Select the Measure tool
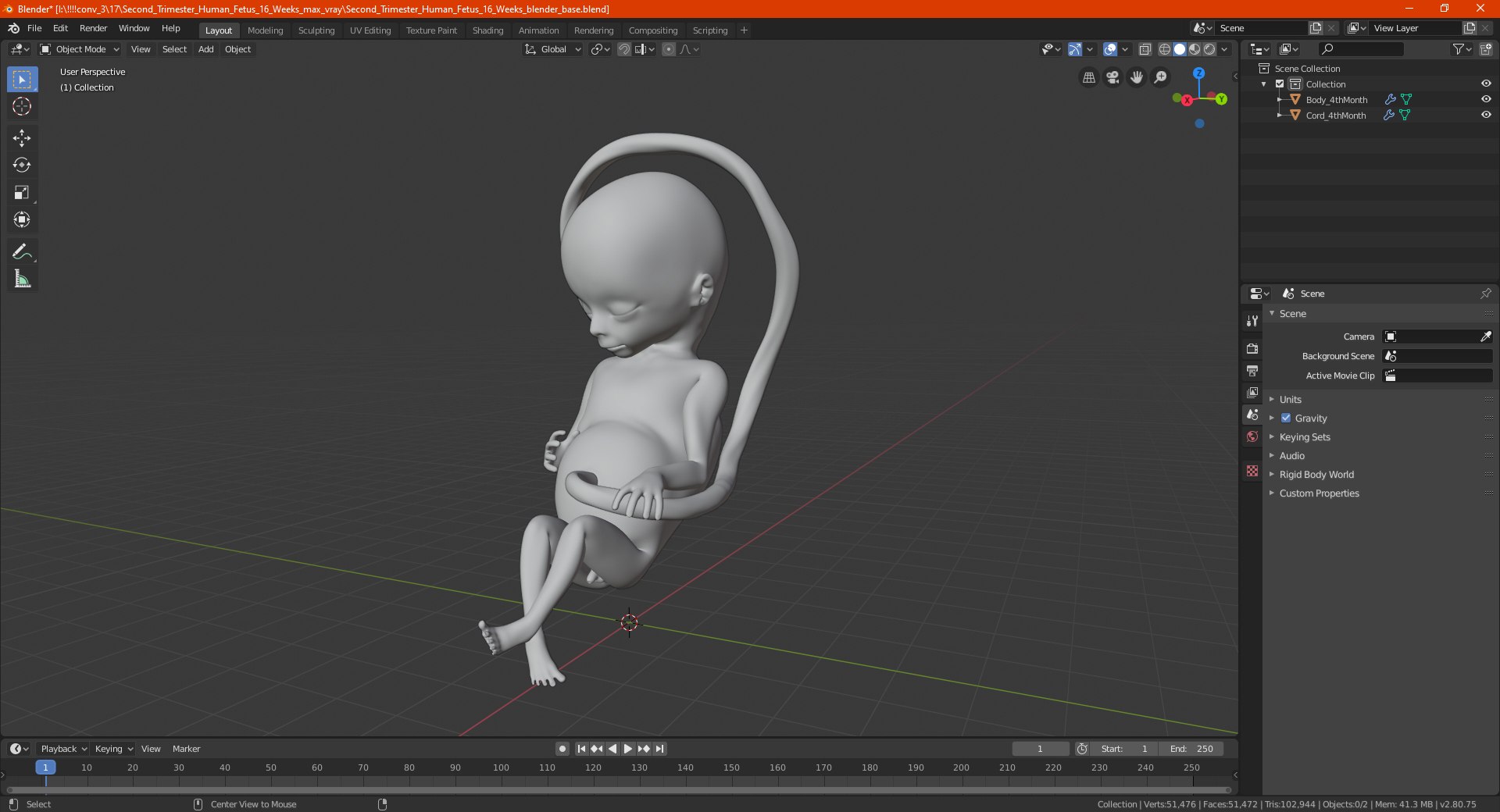 pyautogui.click(x=22, y=279)
